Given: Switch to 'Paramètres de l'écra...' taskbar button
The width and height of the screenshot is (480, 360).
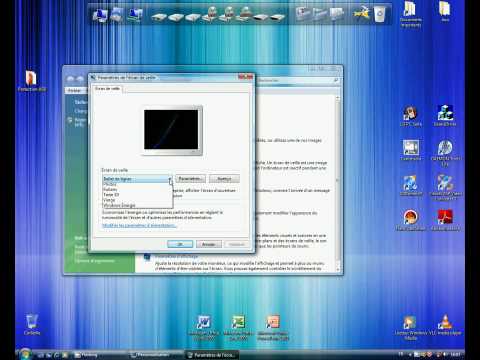Looking at the screenshot, I should point(212,355).
